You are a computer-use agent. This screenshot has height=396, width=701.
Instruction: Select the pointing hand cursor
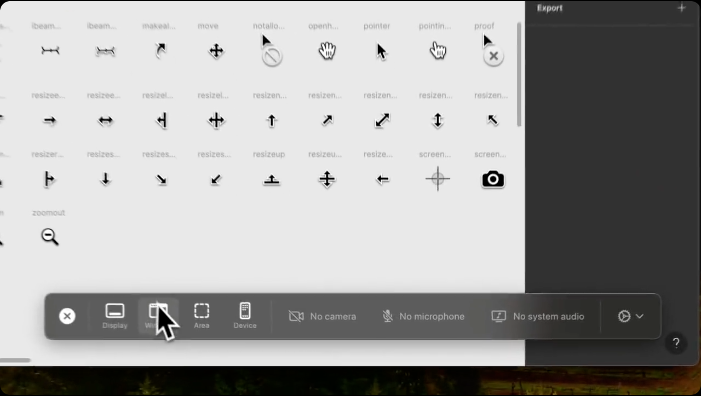[x=438, y=51]
